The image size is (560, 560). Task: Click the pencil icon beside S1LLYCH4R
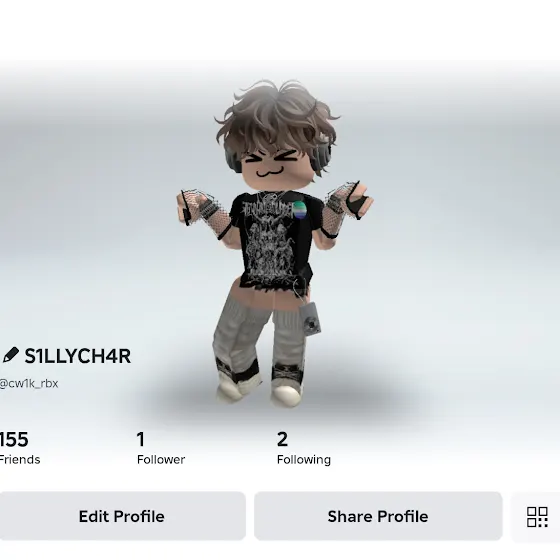pyautogui.click(x=11, y=355)
